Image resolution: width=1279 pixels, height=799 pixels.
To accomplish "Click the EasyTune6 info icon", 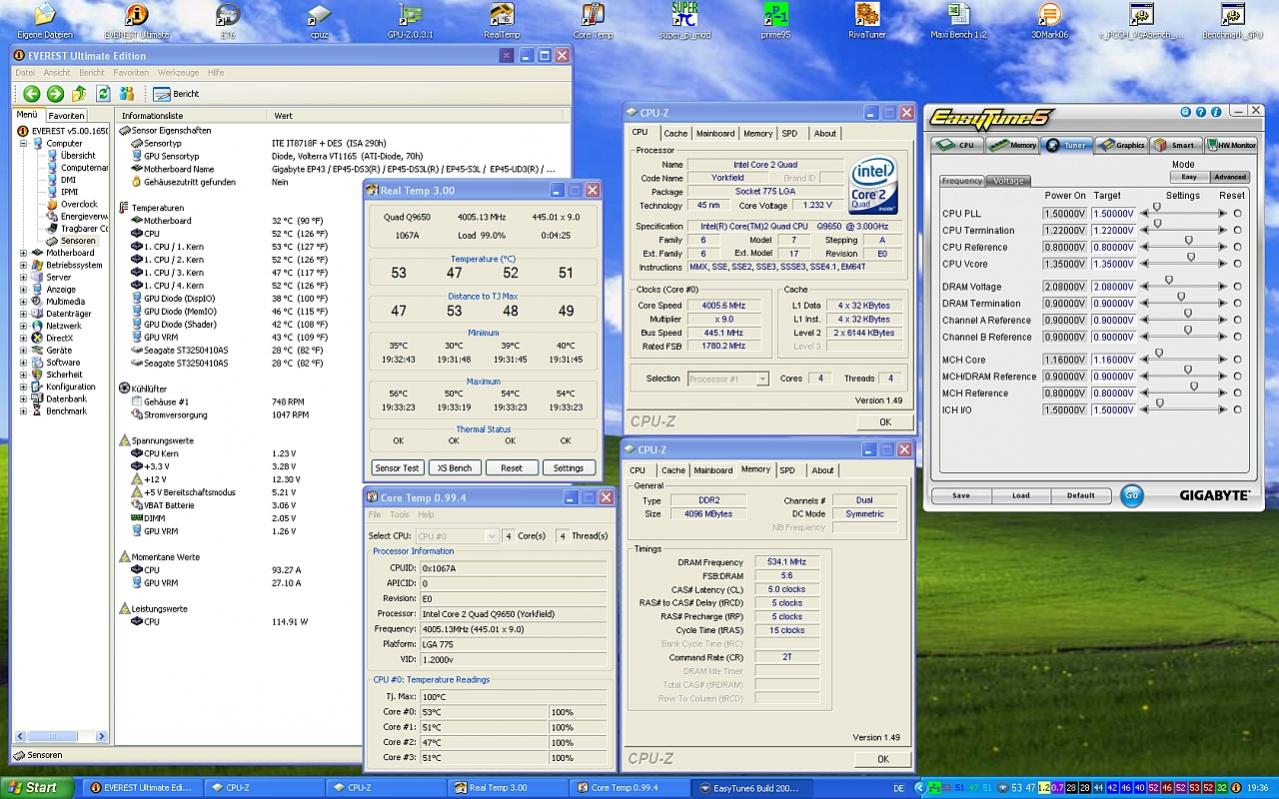I will (1216, 112).
